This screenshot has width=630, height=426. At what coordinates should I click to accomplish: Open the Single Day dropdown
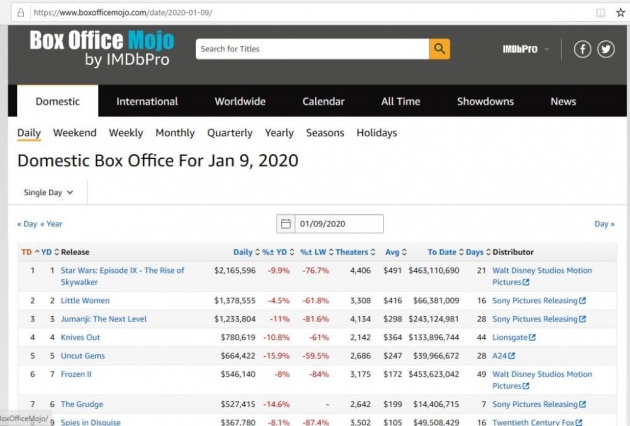pyautogui.click(x=48, y=193)
